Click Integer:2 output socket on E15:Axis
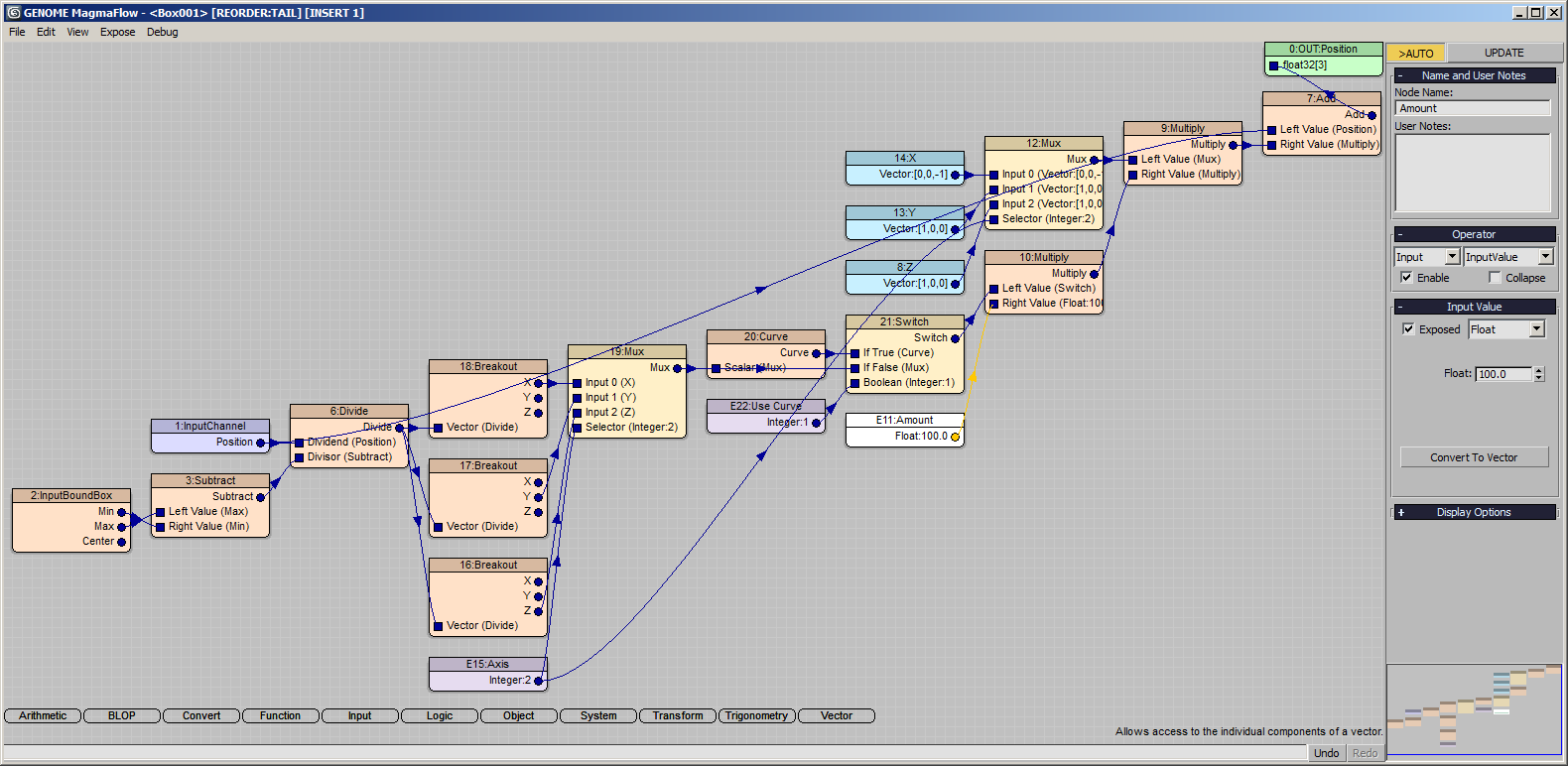Viewport: 1568px width, 766px height. pyautogui.click(x=539, y=681)
